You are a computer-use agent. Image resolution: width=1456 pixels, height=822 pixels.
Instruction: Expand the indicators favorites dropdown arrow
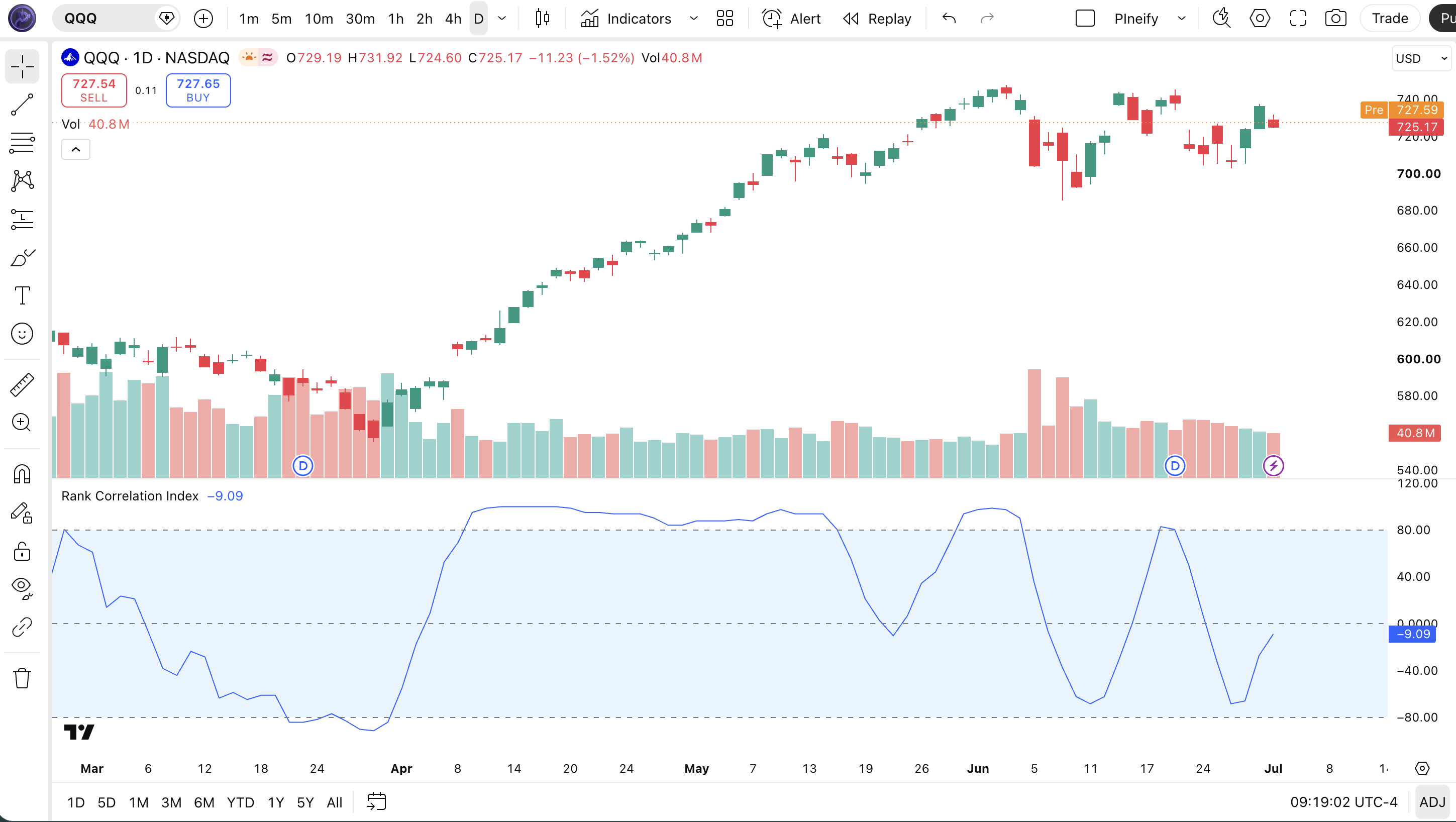click(693, 18)
